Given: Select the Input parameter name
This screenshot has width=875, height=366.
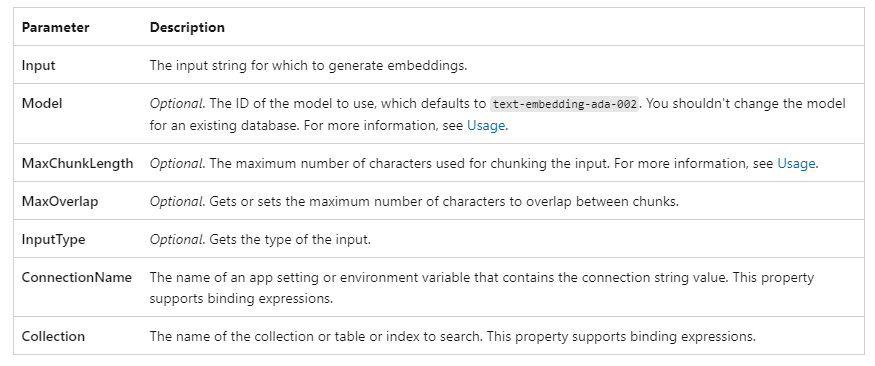Looking at the screenshot, I should [x=39, y=65].
